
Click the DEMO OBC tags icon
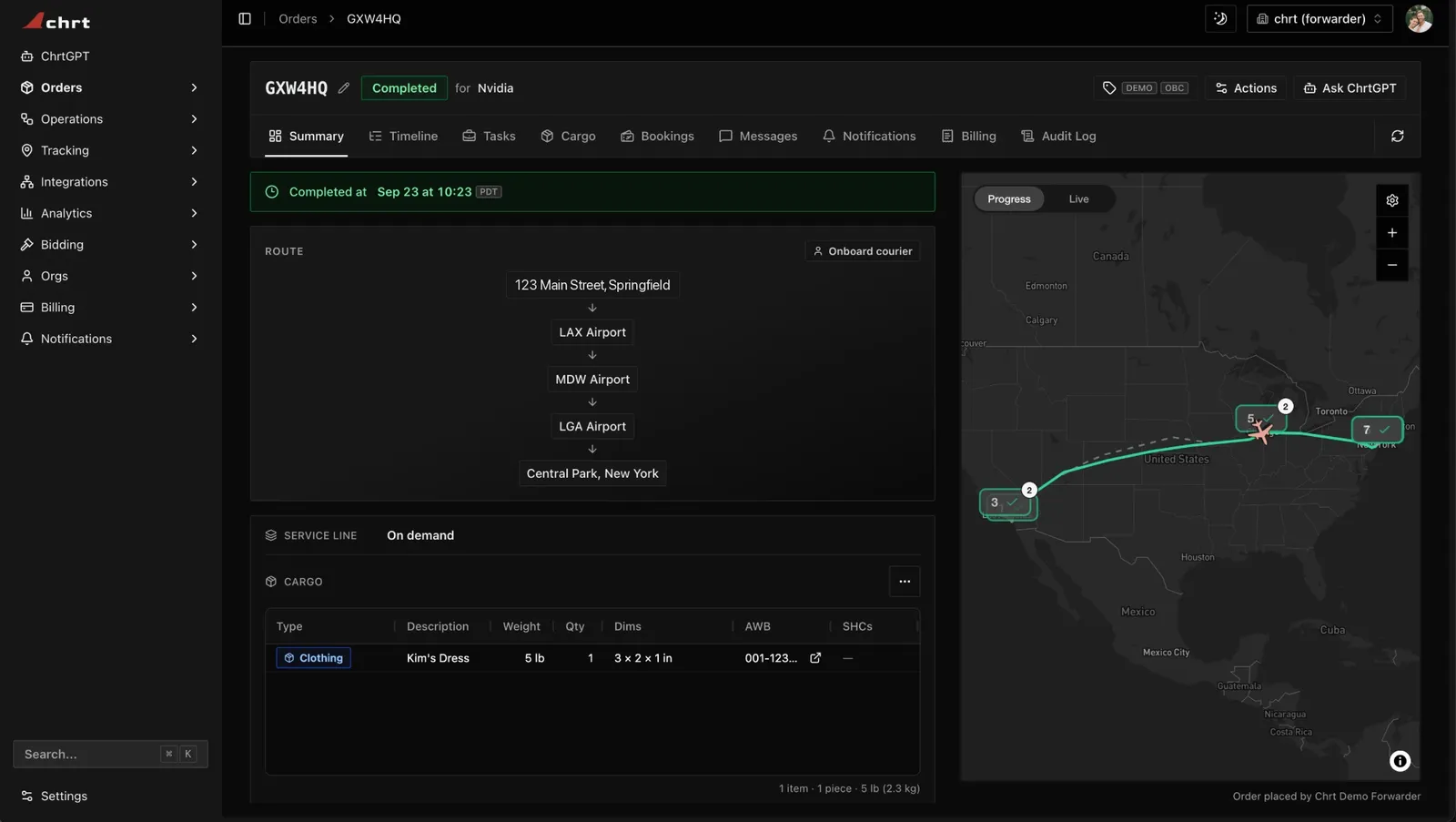tap(1108, 88)
